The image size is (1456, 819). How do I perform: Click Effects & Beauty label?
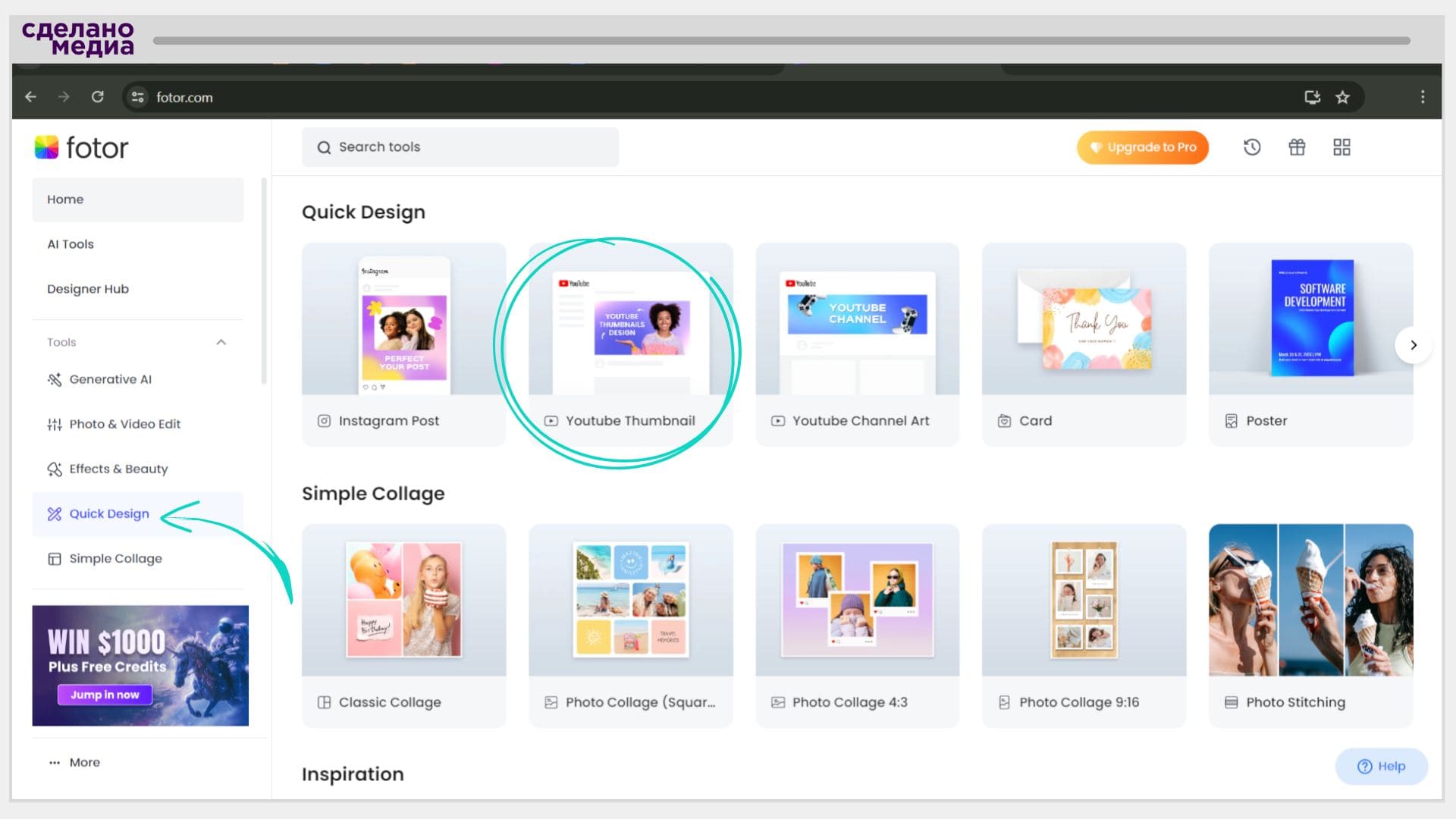118,469
